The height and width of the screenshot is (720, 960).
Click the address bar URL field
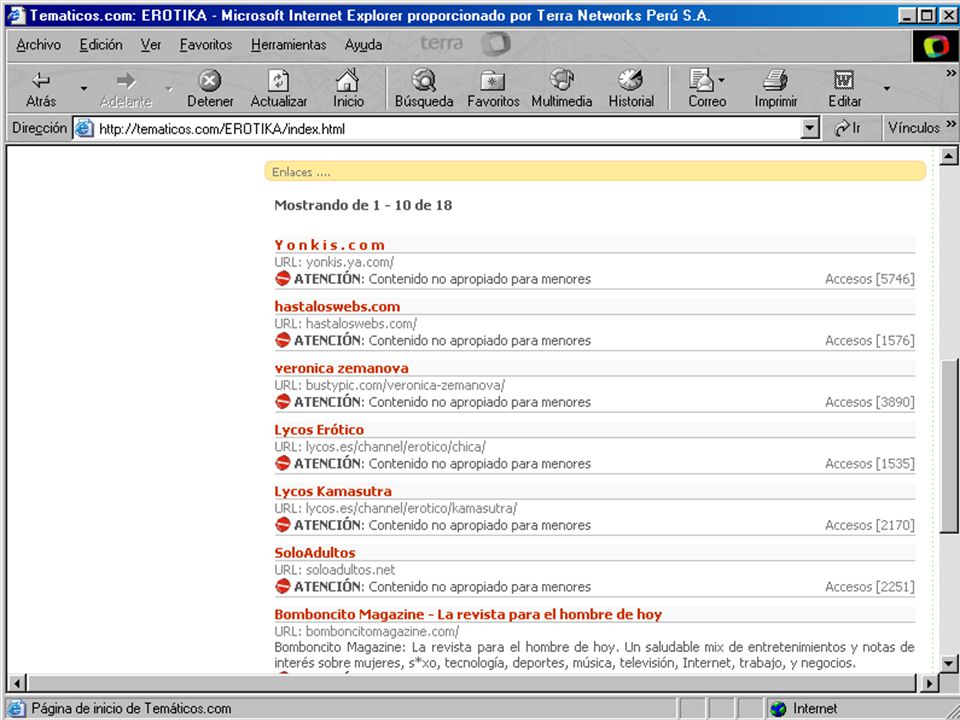[447, 129]
